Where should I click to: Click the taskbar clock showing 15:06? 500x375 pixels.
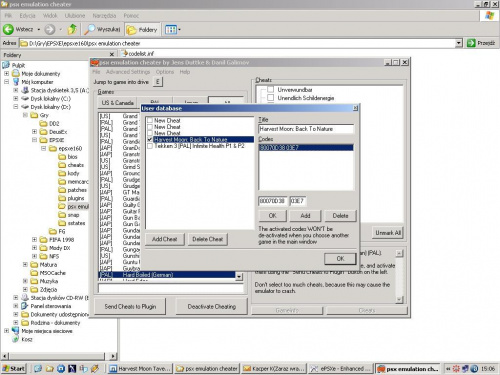point(488,369)
